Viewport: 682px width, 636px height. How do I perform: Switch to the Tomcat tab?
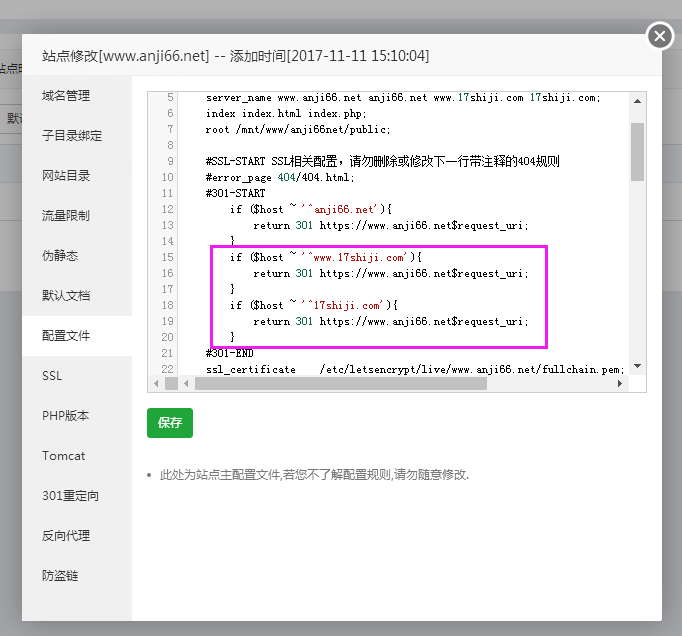77,456
